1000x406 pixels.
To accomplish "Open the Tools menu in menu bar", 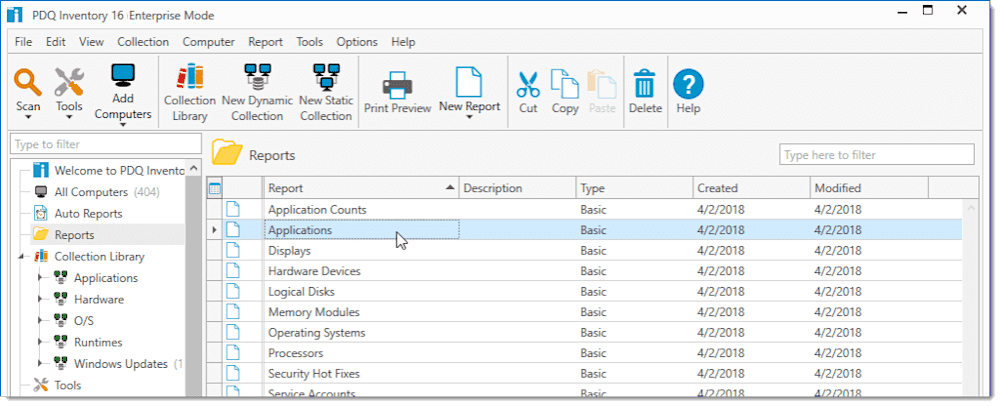I will coord(309,42).
